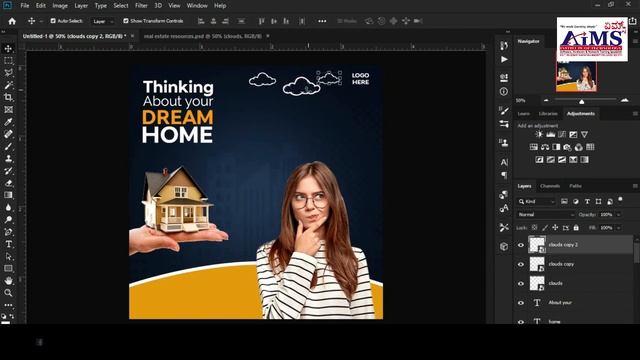
Task: Open the Opacity slider dropdown arrow
Action: point(619,215)
